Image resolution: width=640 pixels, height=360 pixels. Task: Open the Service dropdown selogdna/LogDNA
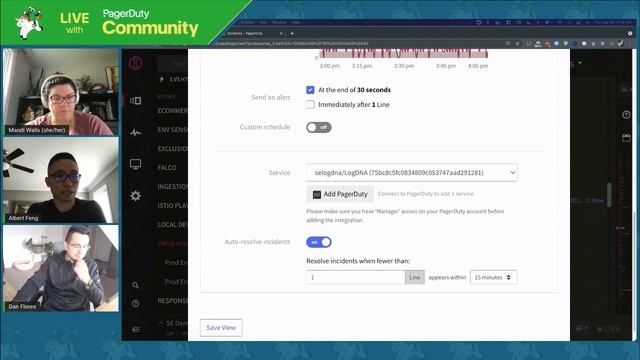[412, 173]
